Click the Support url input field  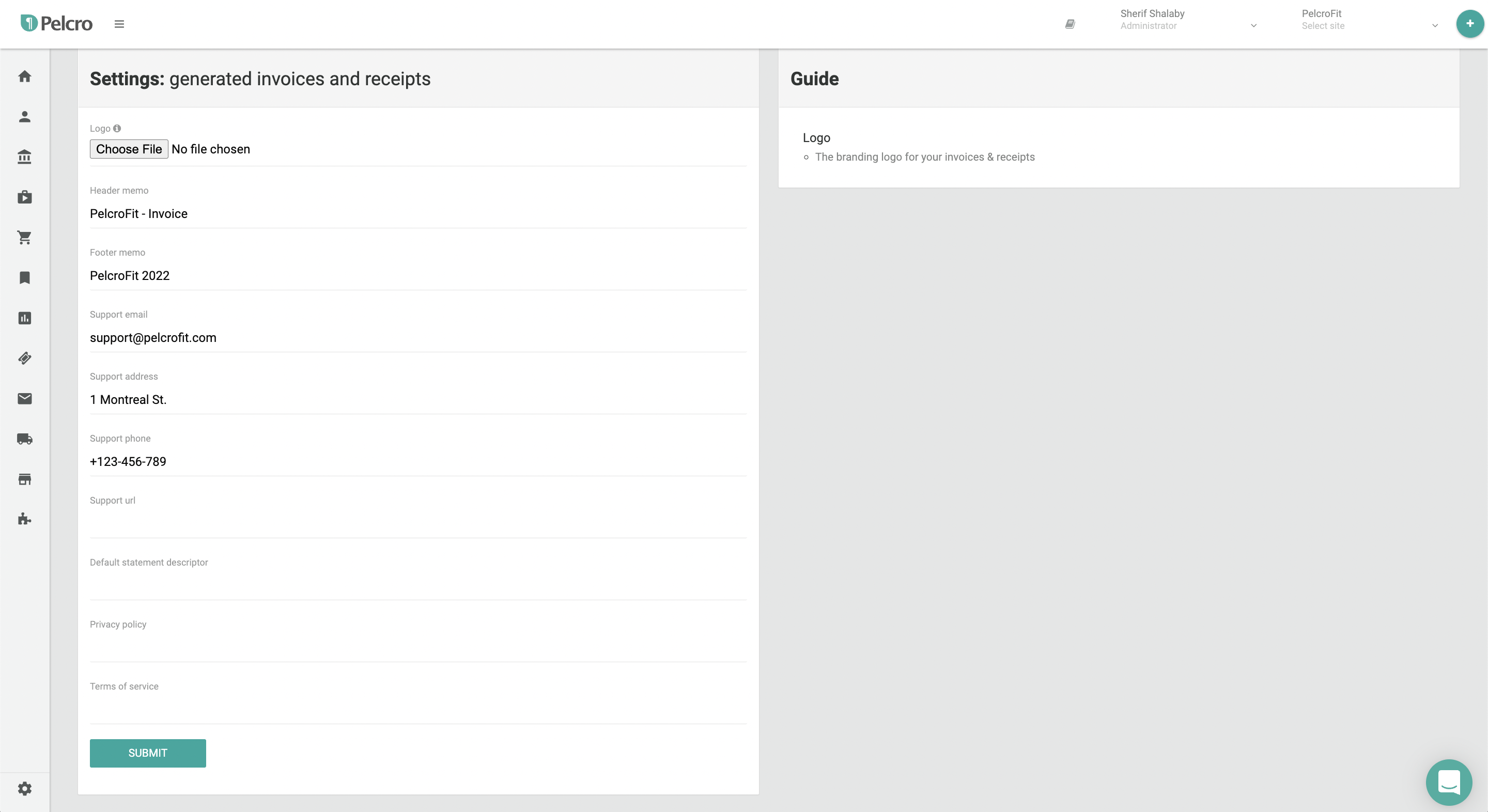(x=417, y=524)
